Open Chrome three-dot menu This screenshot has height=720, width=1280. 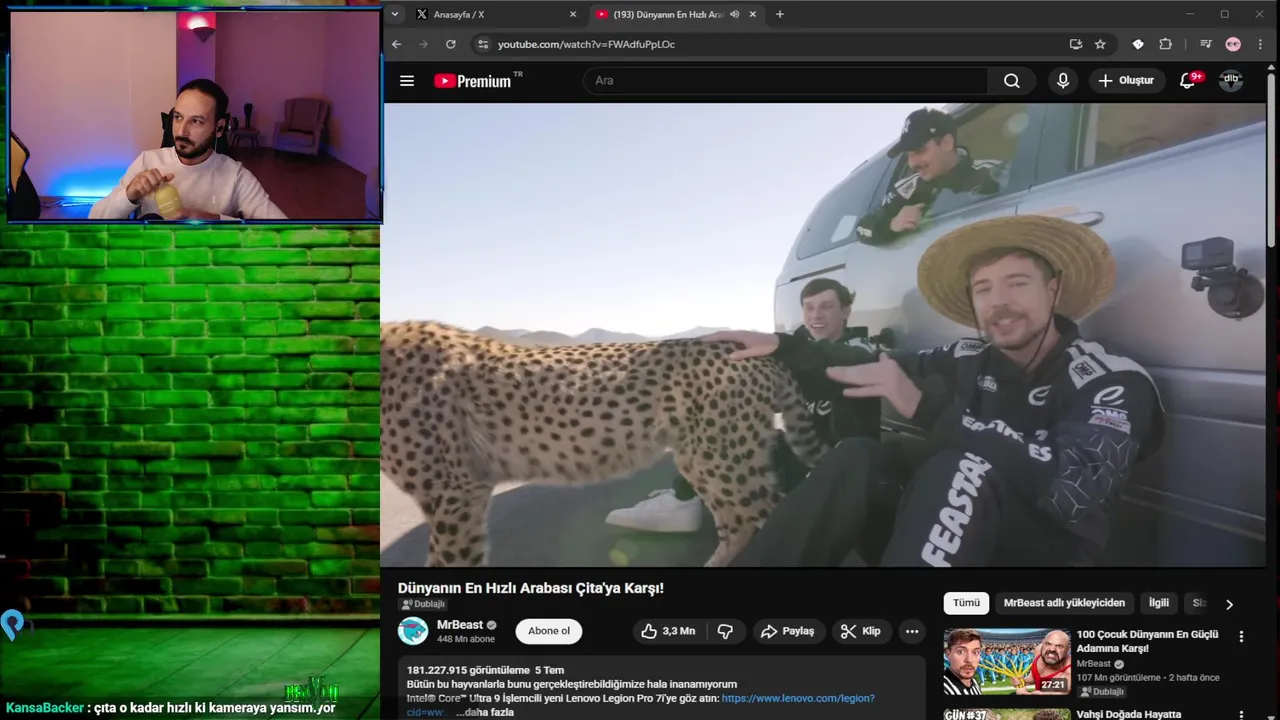point(1259,44)
